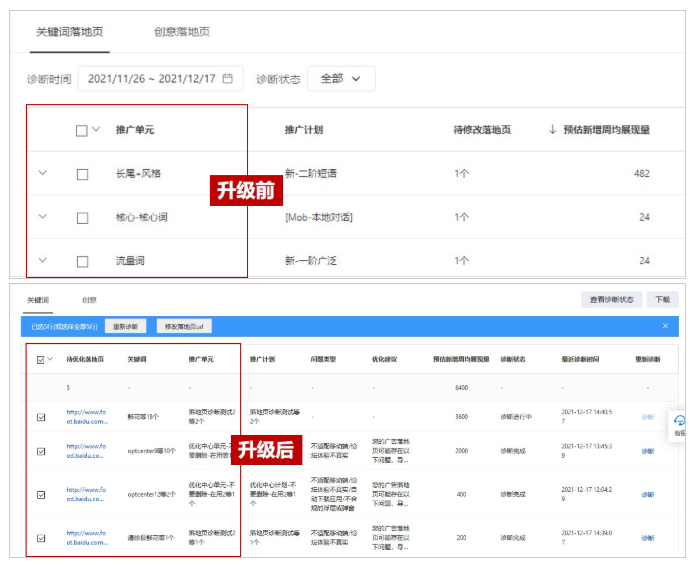Switch to the 创意落地页 tab
Viewport: 693px width, 565px height.
pos(182,32)
